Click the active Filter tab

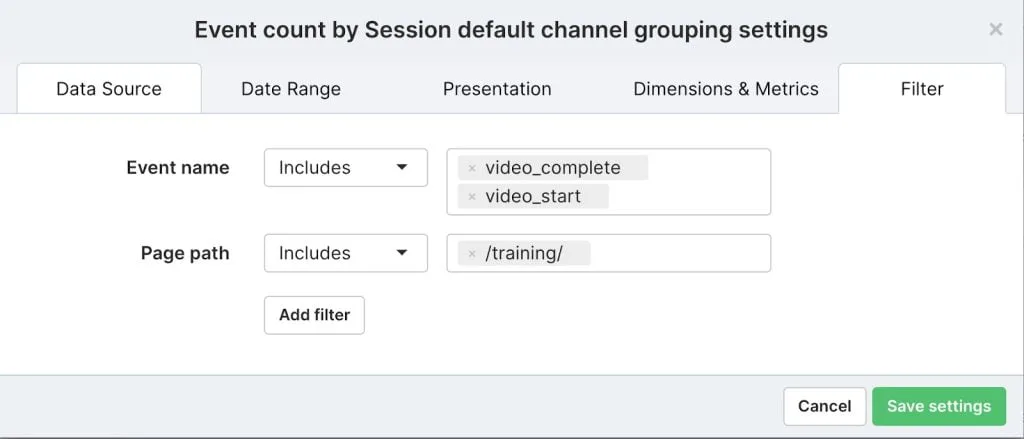point(921,89)
